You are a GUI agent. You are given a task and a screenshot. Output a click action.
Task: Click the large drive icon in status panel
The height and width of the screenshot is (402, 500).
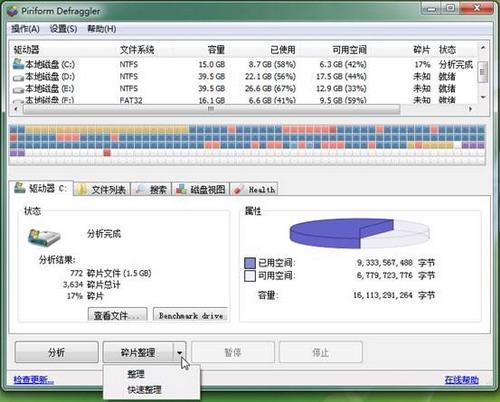(44, 238)
